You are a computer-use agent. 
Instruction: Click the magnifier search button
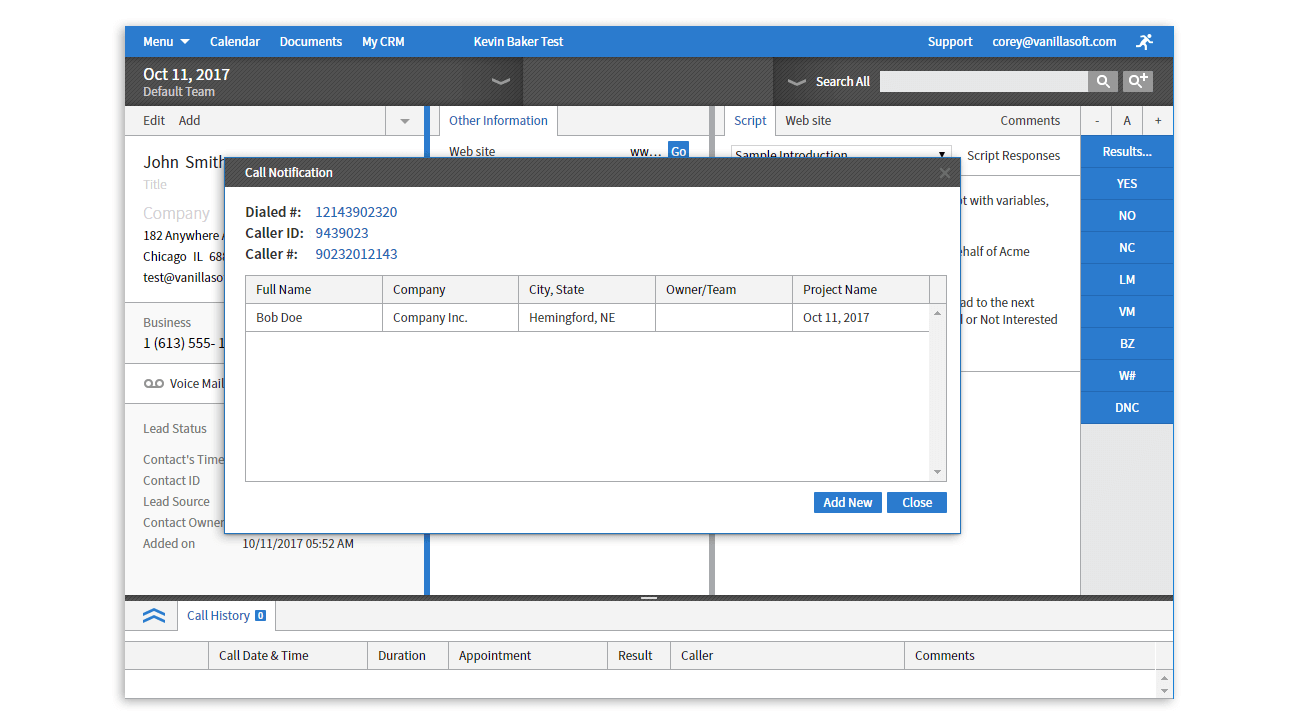click(x=1102, y=81)
